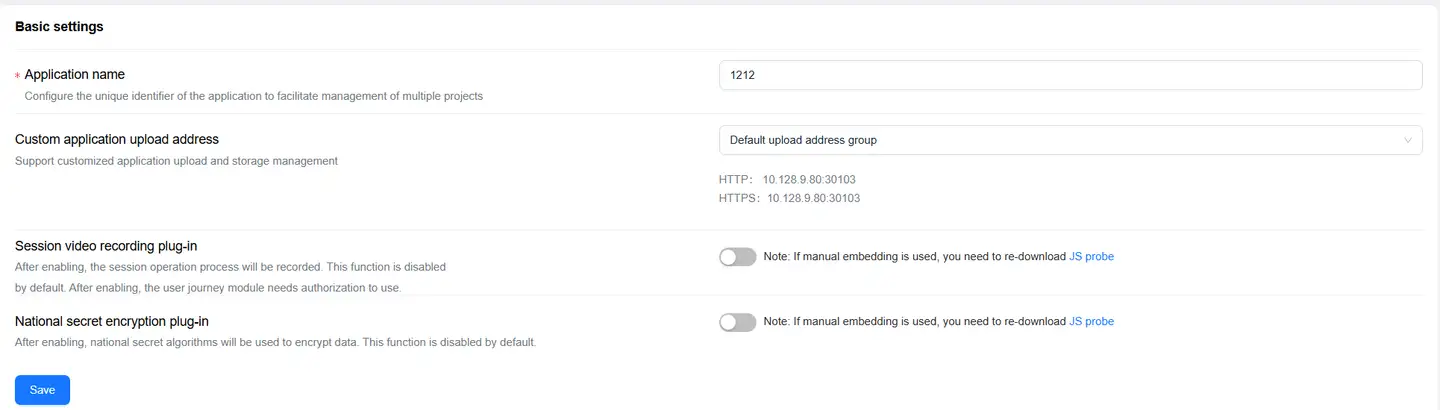Screen dimensions: 1440x410
Task: Open JS probe link in National secret row
Action: tap(1091, 322)
